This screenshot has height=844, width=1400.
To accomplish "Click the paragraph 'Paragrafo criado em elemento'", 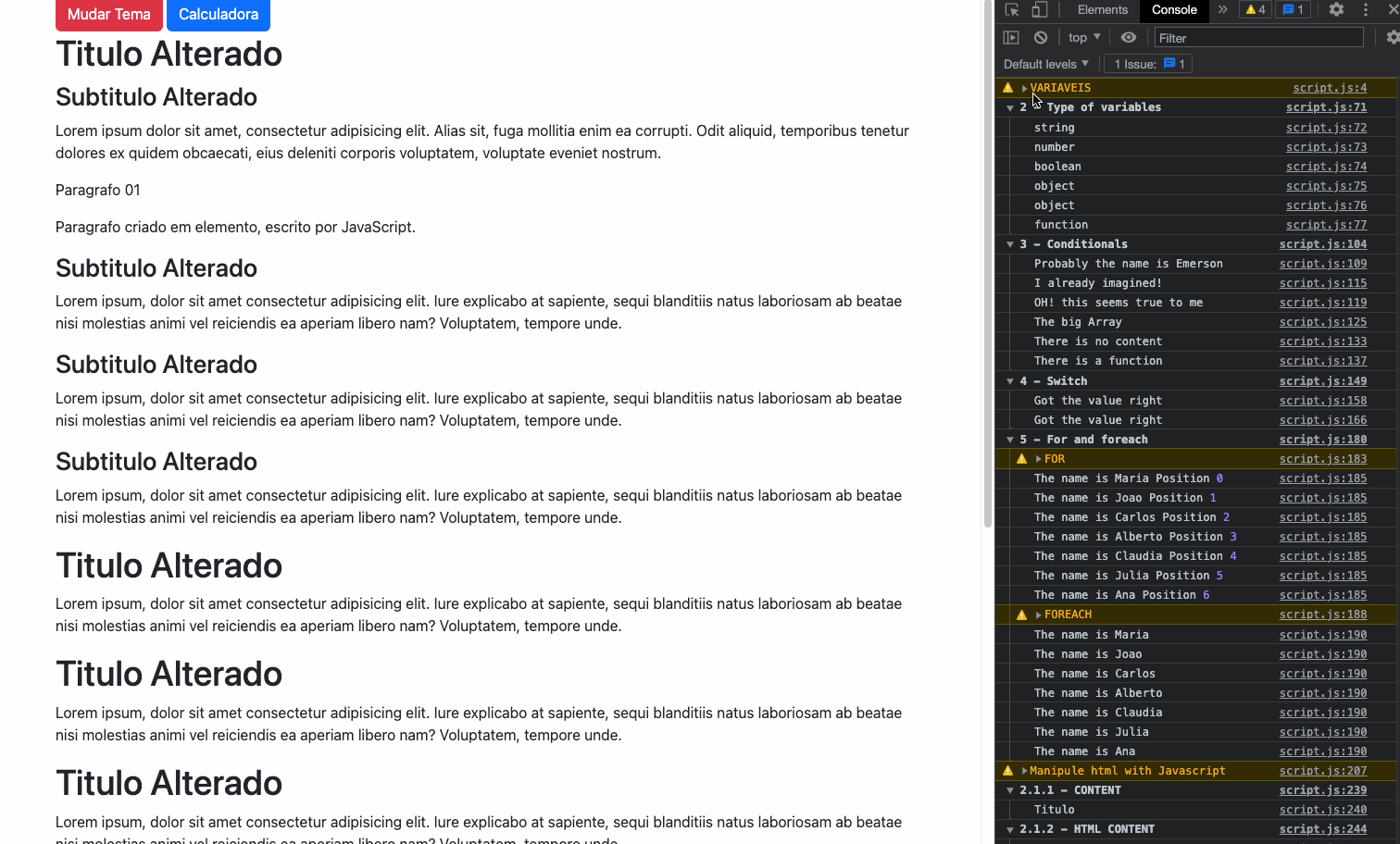I will click(x=235, y=227).
